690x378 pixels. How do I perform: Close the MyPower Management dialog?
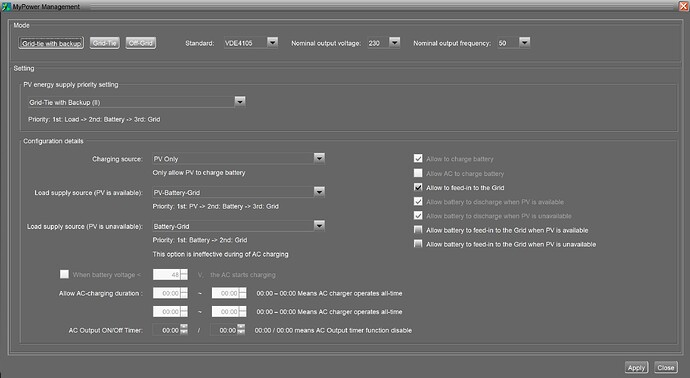click(x=666, y=367)
